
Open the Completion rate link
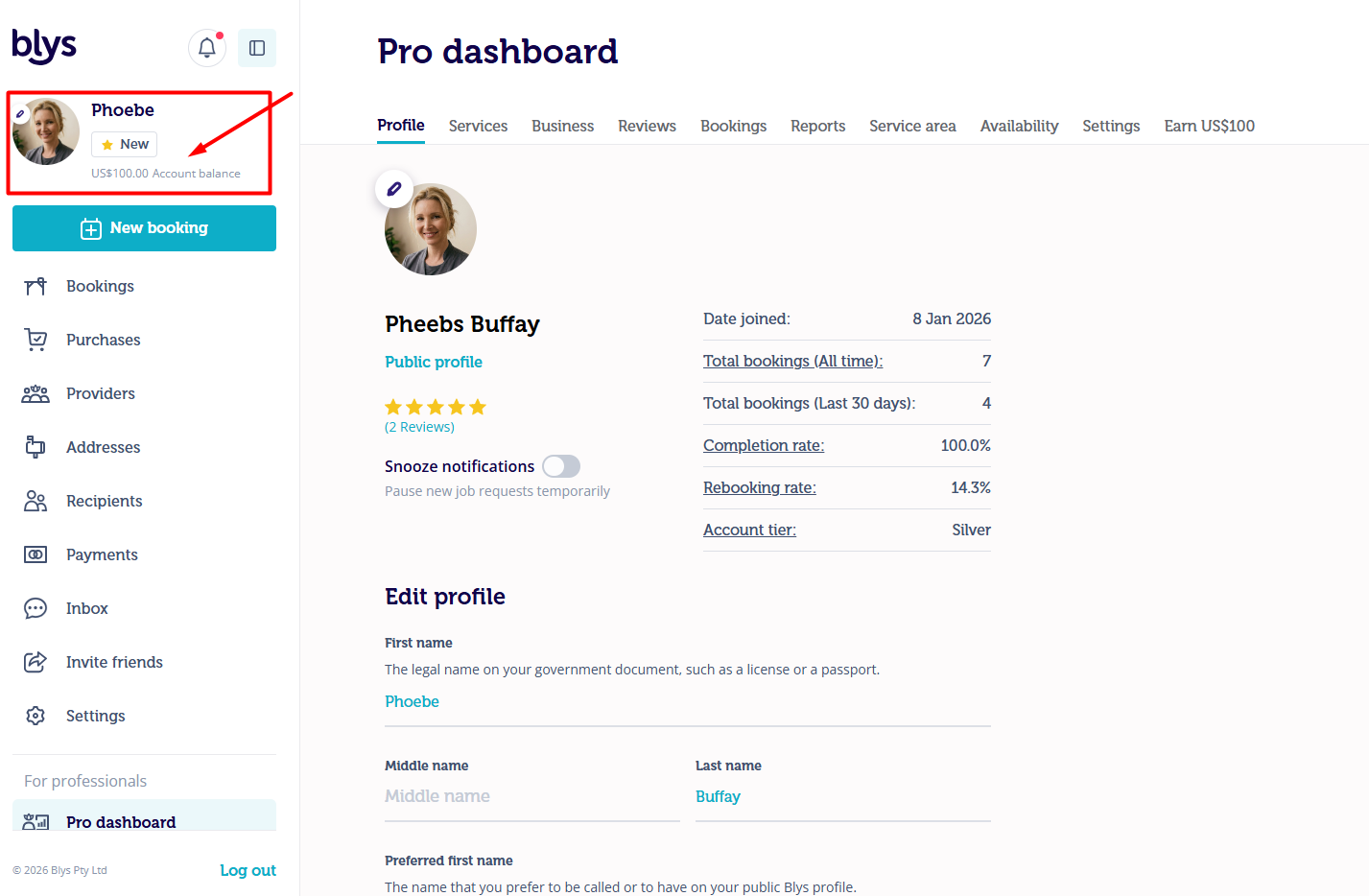point(764,445)
